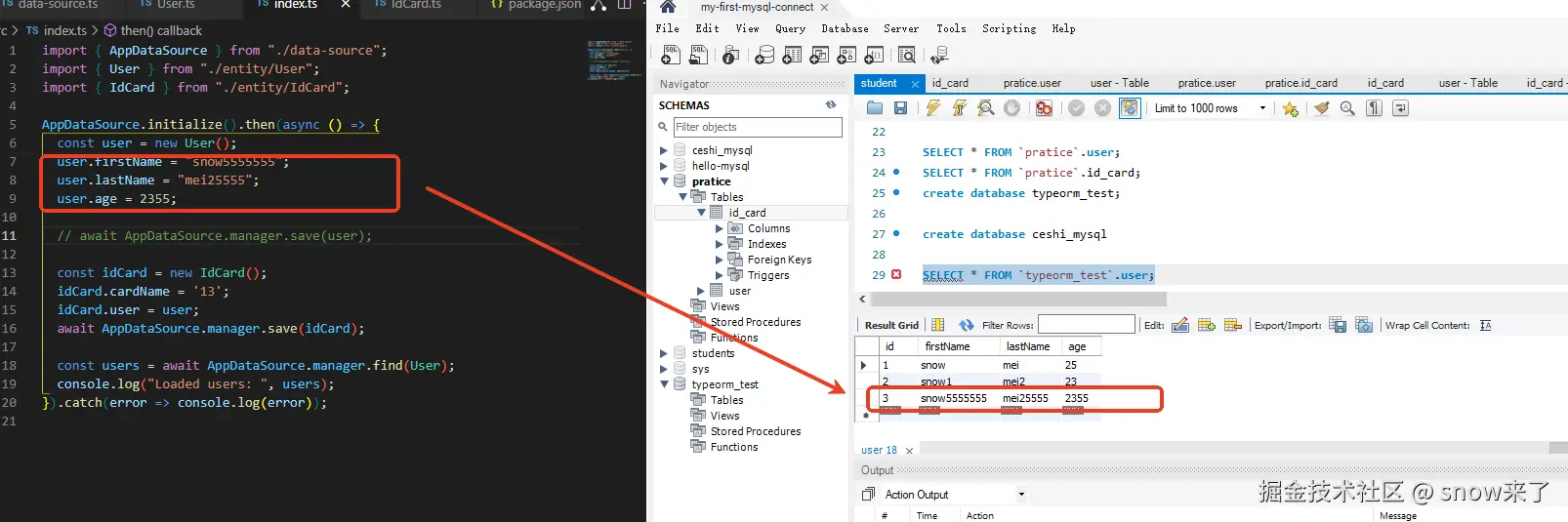The height and width of the screenshot is (522, 1568).
Task: Create a new SQL tab in Workbench toolbar
Action: click(x=671, y=55)
